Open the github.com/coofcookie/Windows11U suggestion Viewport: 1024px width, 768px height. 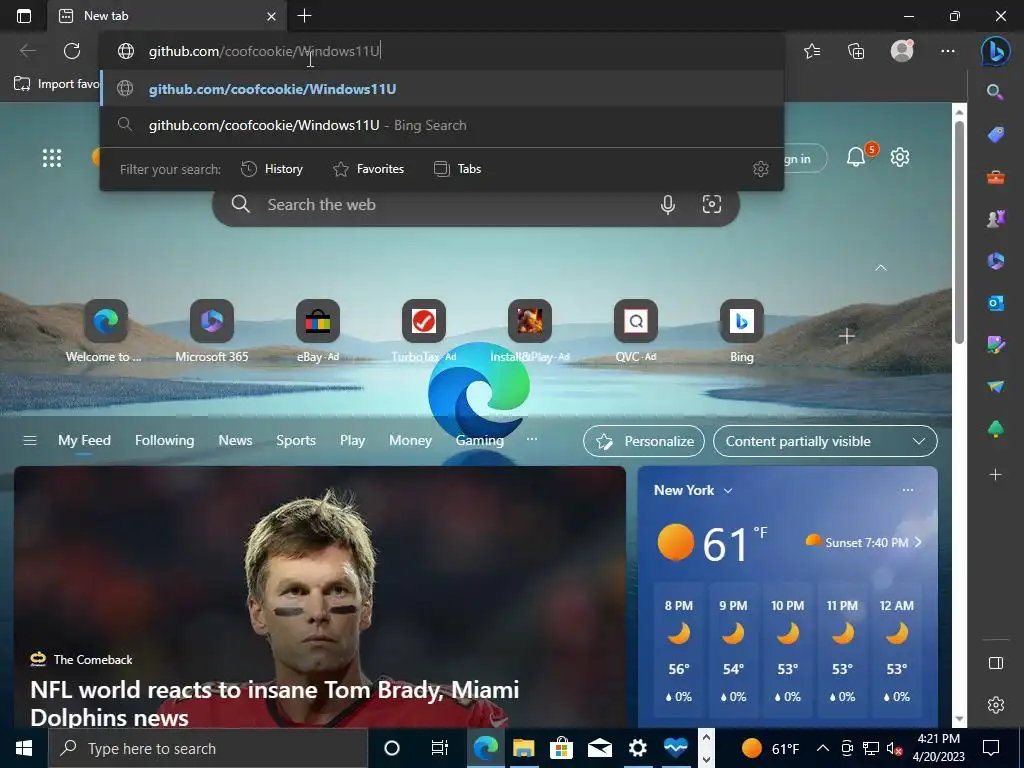442,89
